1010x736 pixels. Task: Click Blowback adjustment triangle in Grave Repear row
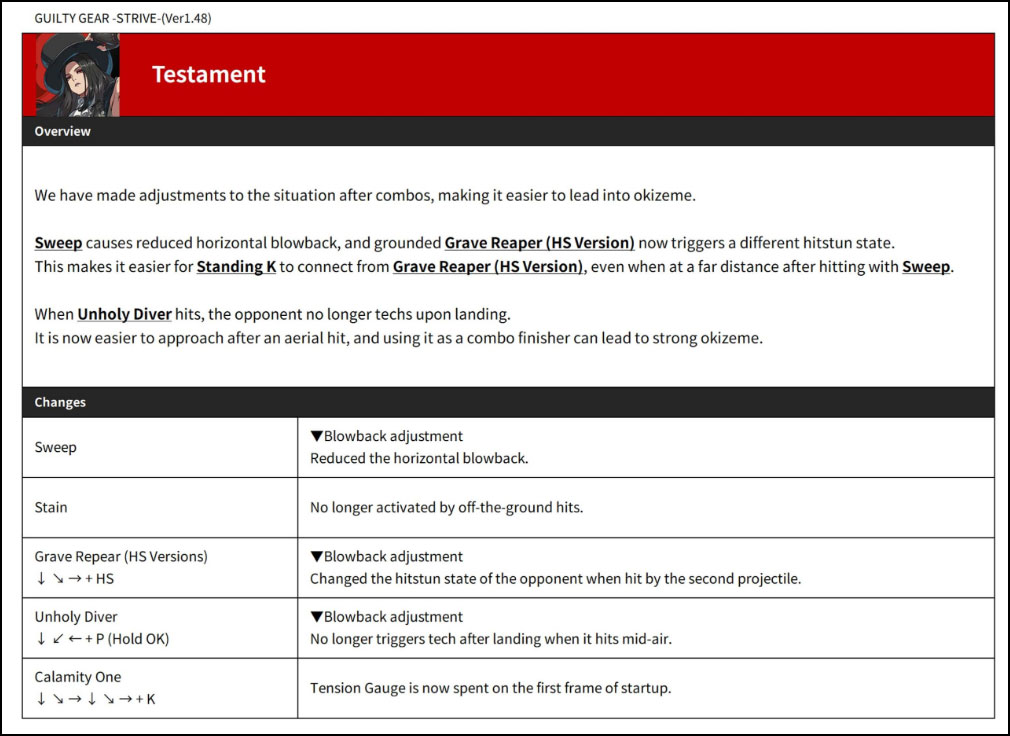point(317,557)
